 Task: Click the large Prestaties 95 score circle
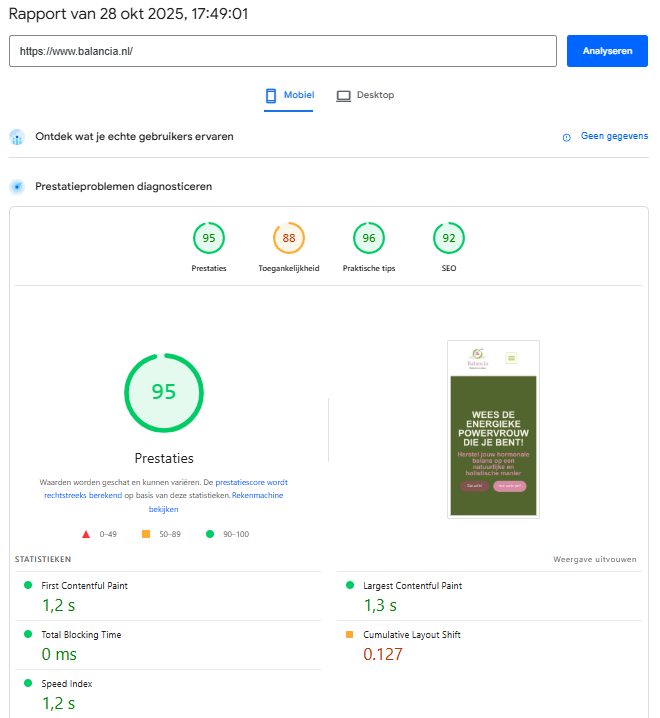click(x=163, y=392)
